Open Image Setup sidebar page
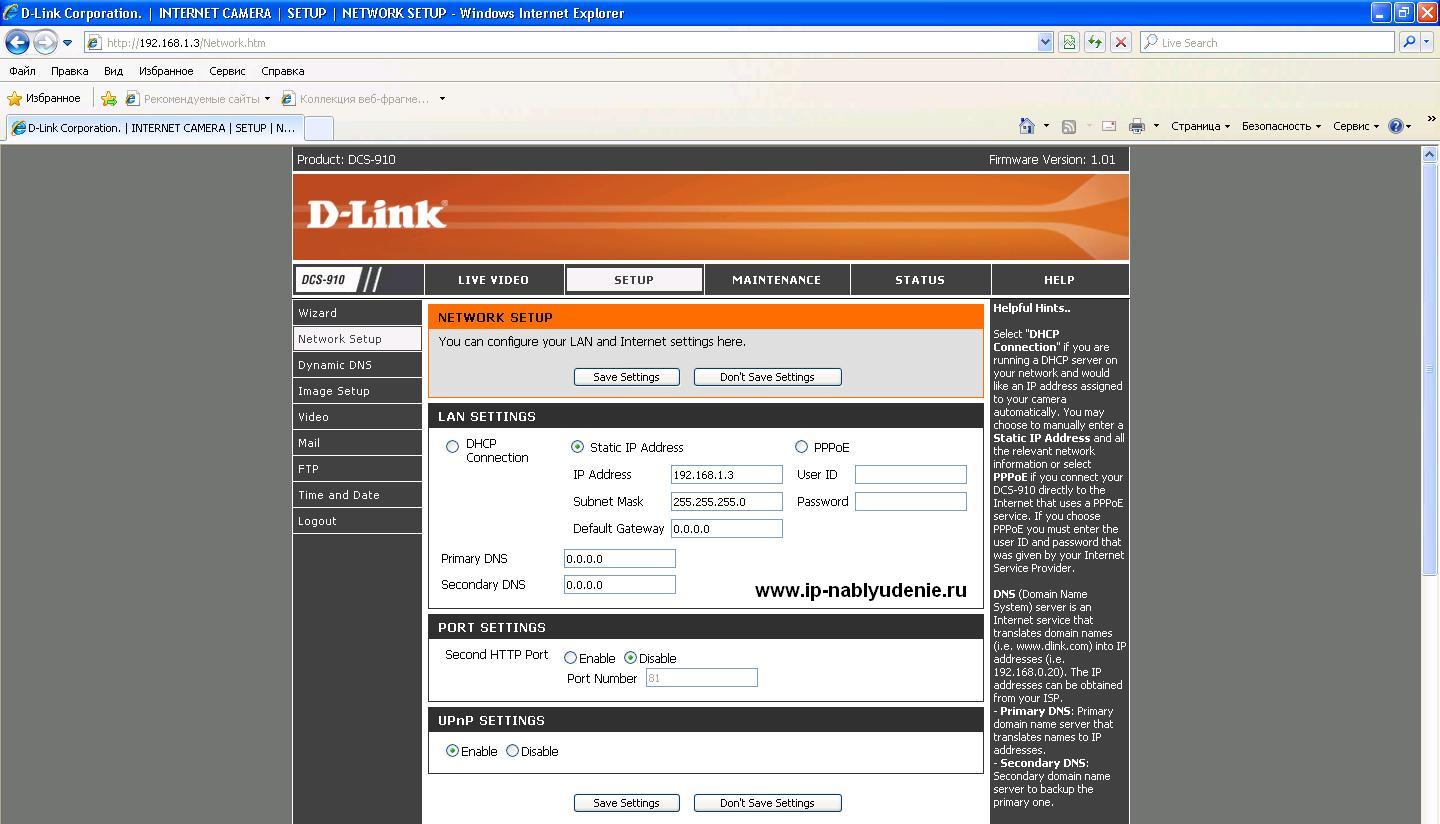 tap(357, 391)
